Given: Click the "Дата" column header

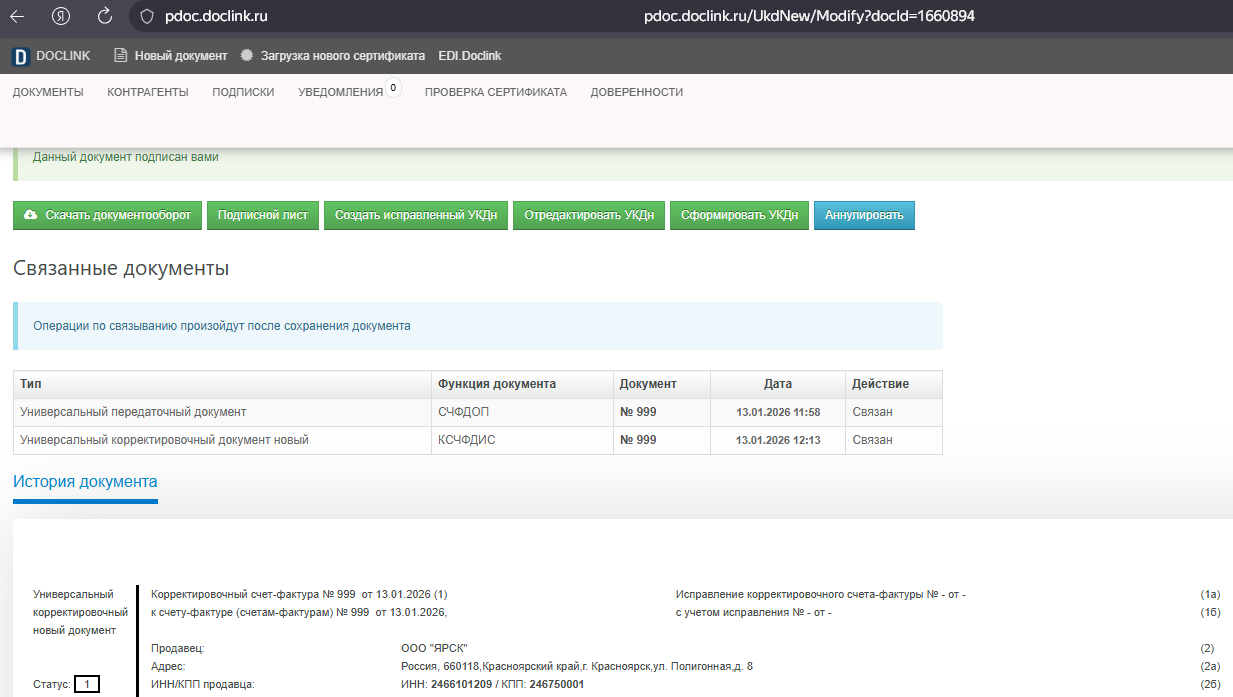Looking at the screenshot, I should pos(778,384).
